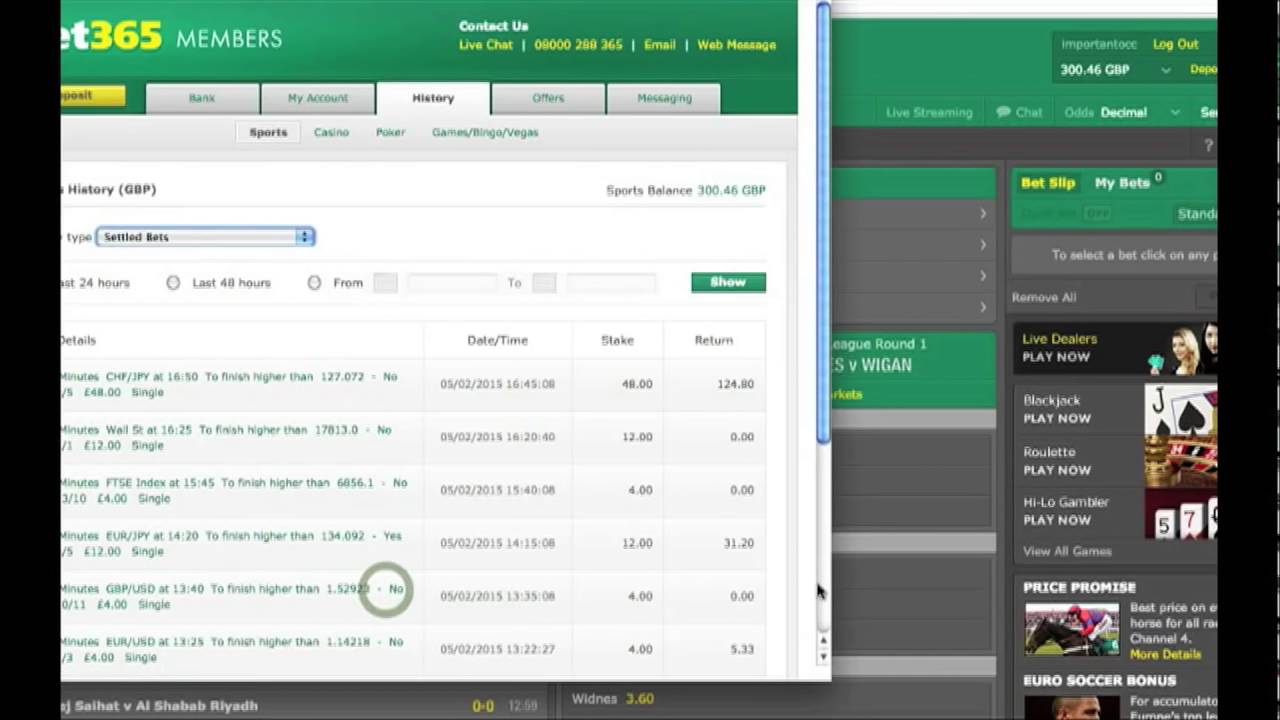
Task: Click the yellow Deposit button
Action: tap(92, 96)
